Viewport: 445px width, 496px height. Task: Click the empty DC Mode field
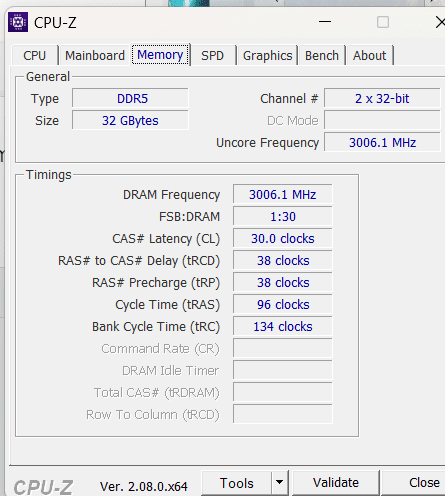382,121
